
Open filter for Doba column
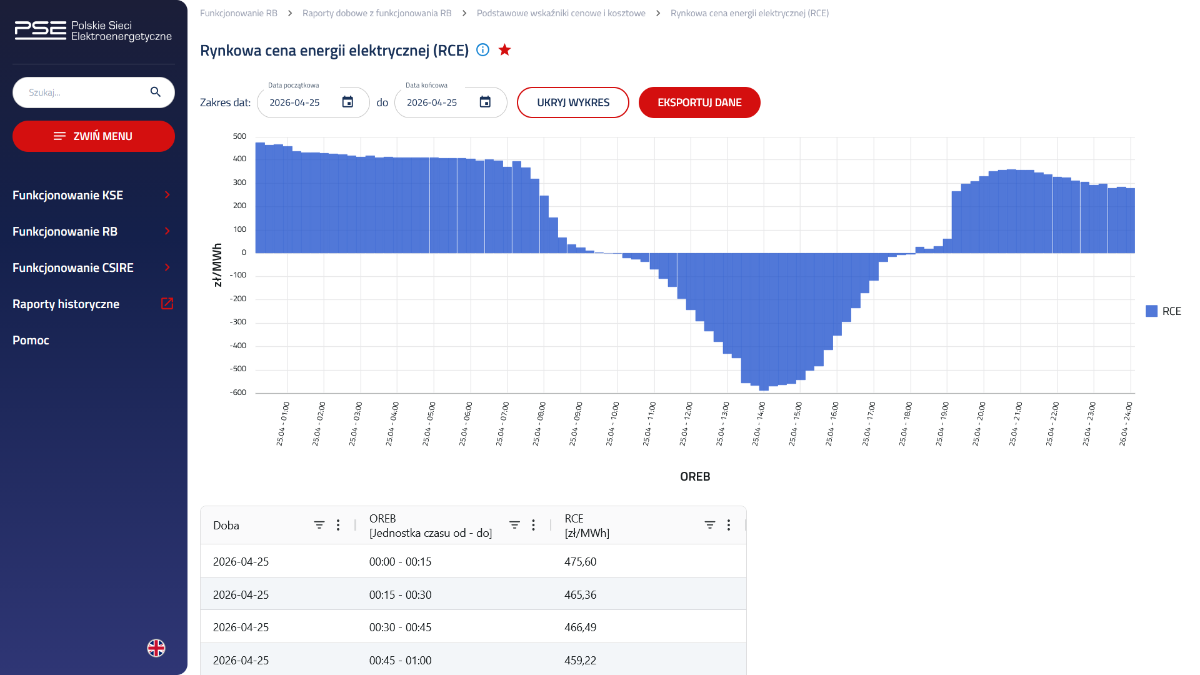(x=319, y=525)
